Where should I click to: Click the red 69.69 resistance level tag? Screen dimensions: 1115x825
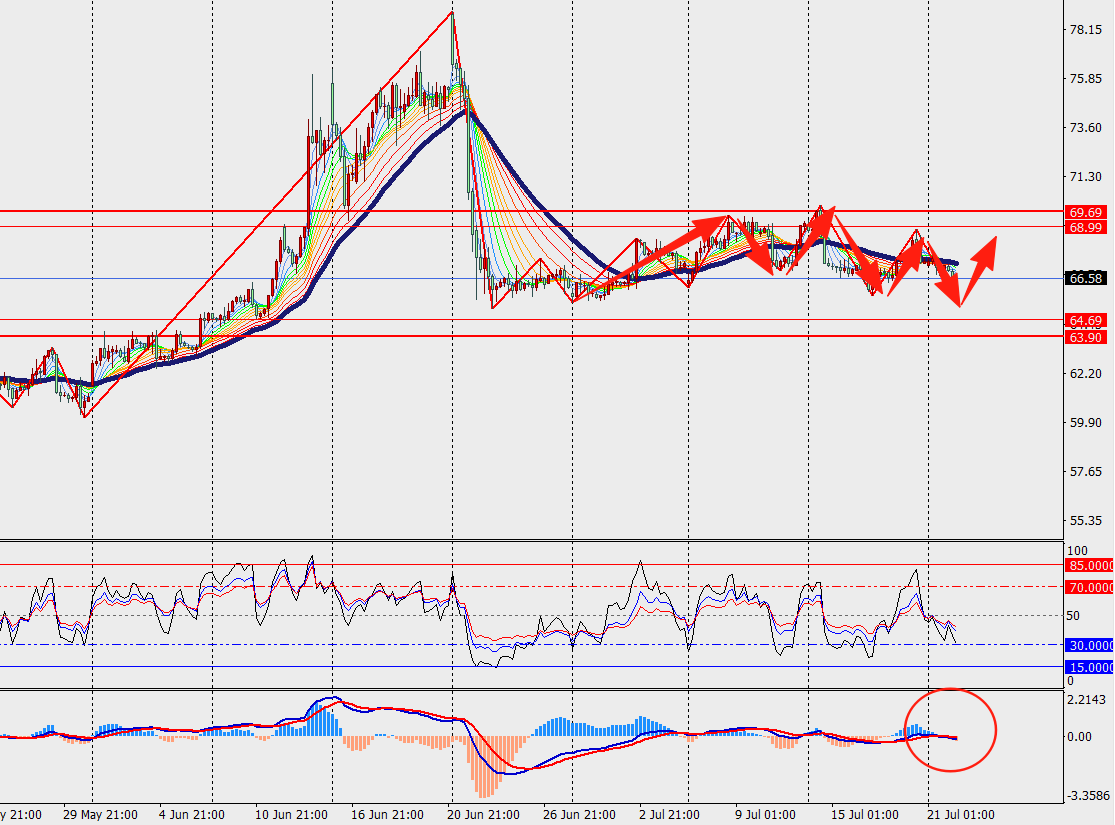1086,213
